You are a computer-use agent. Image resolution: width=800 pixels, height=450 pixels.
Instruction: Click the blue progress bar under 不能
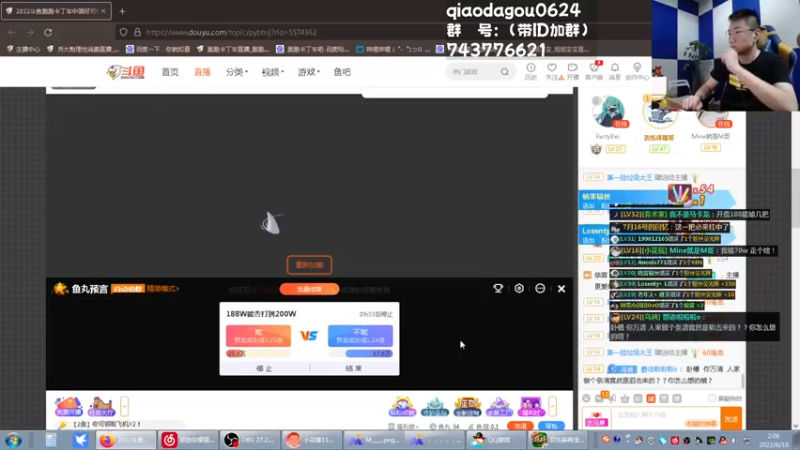[360, 353]
